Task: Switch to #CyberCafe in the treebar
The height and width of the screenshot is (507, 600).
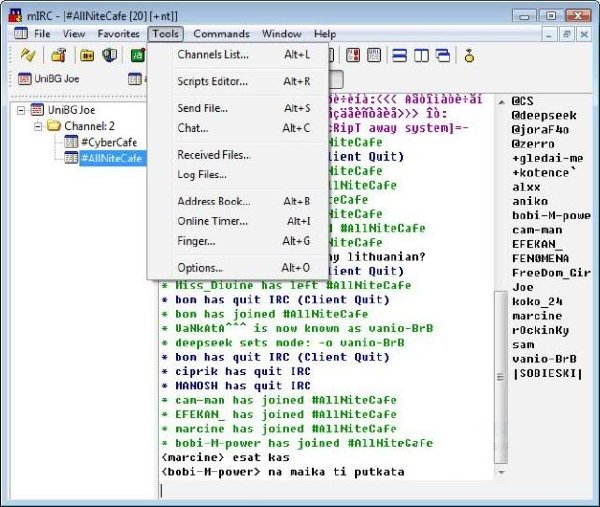Action: (109, 142)
